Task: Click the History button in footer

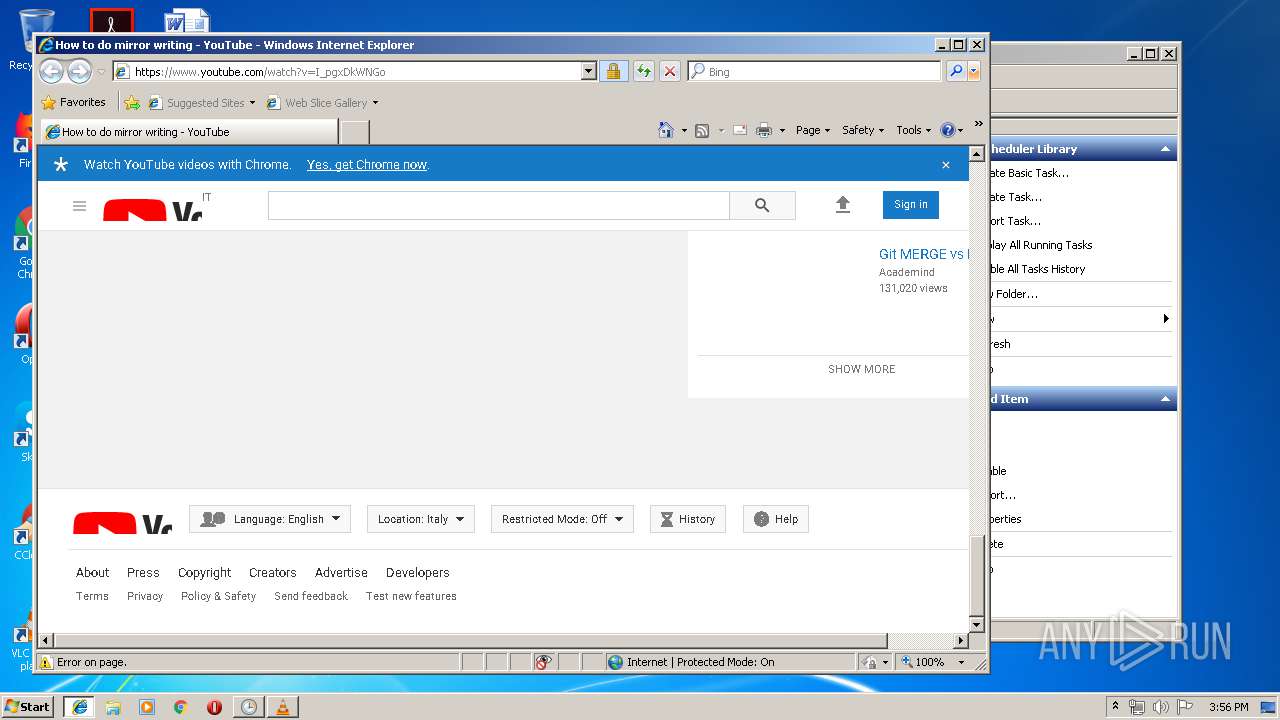Action: (688, 519)
